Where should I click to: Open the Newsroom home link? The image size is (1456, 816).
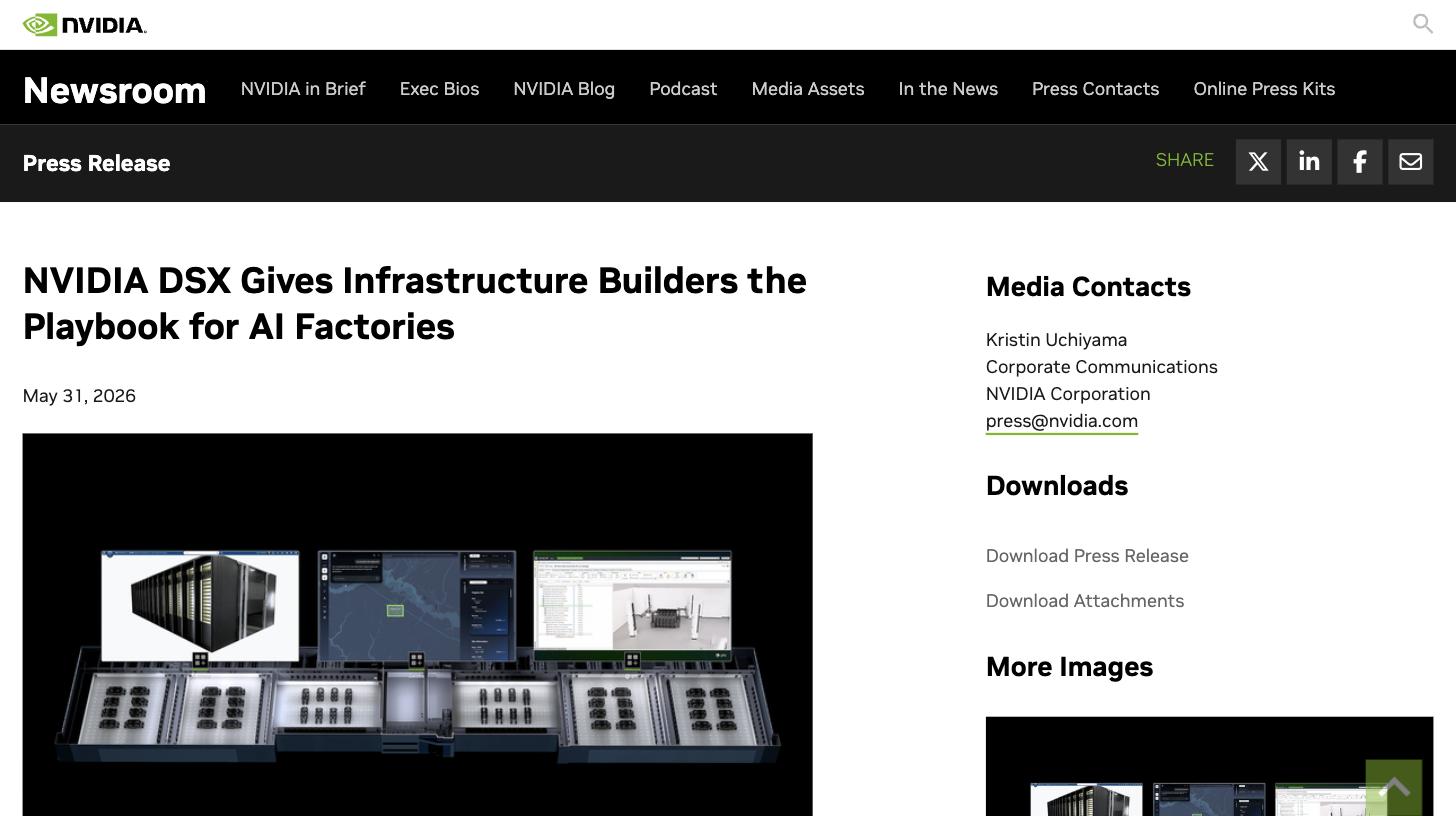pyautogui.click(x=115, y=90)
